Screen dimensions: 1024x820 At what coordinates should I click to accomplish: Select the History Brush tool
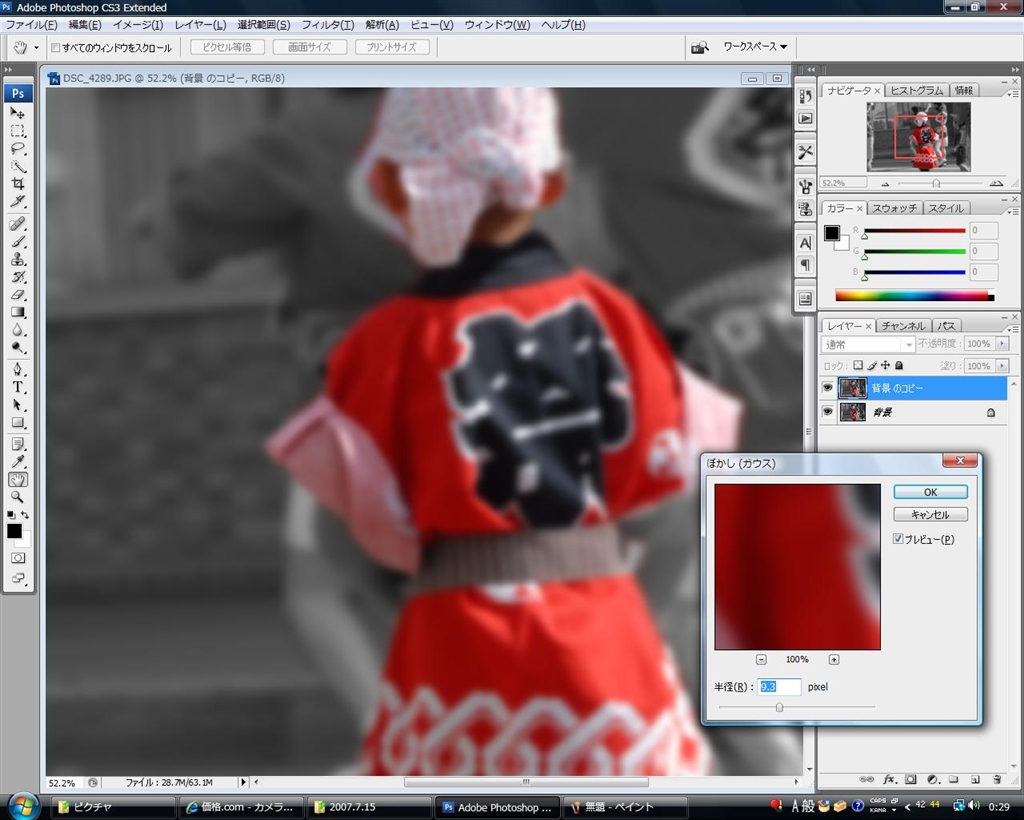[x=18, y=277]
